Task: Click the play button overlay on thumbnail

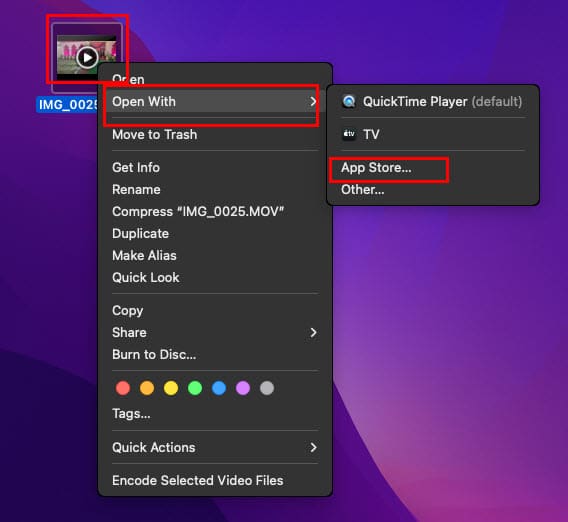Action: coord(87,58)
